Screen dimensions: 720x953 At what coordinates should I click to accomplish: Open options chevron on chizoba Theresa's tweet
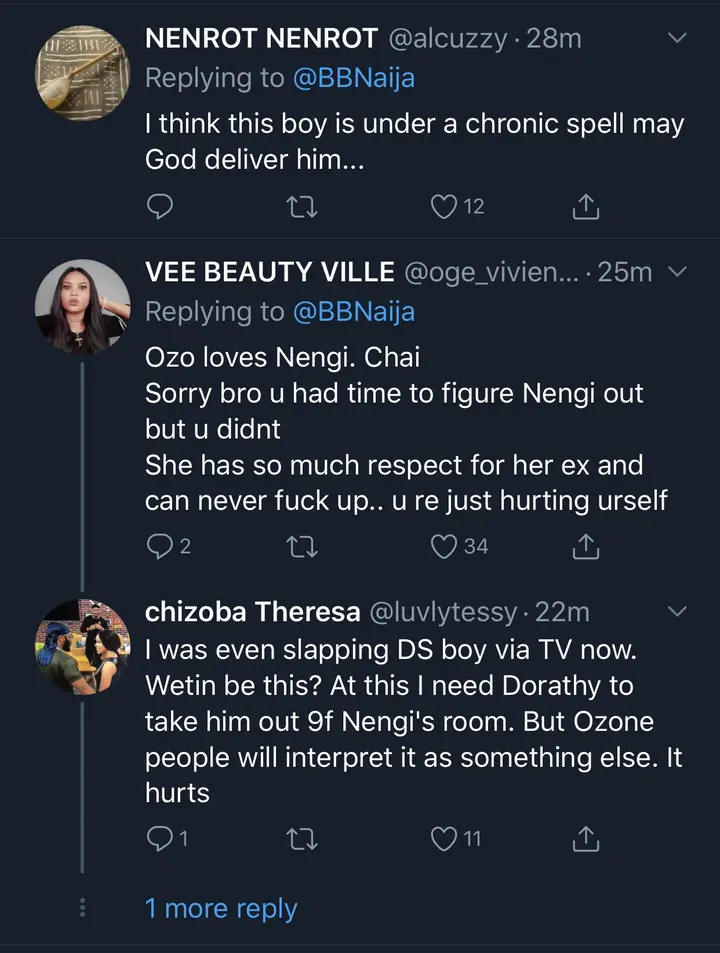[677, 611]
